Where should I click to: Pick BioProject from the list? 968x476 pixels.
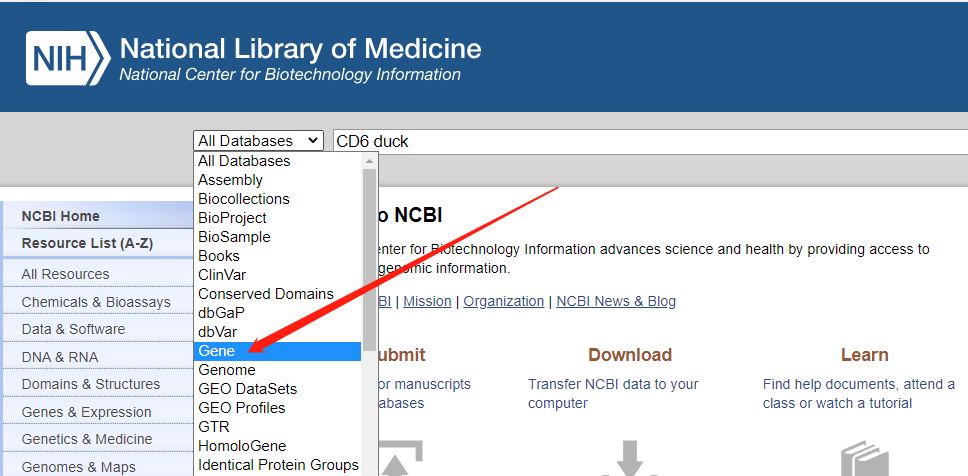point(232,218)
